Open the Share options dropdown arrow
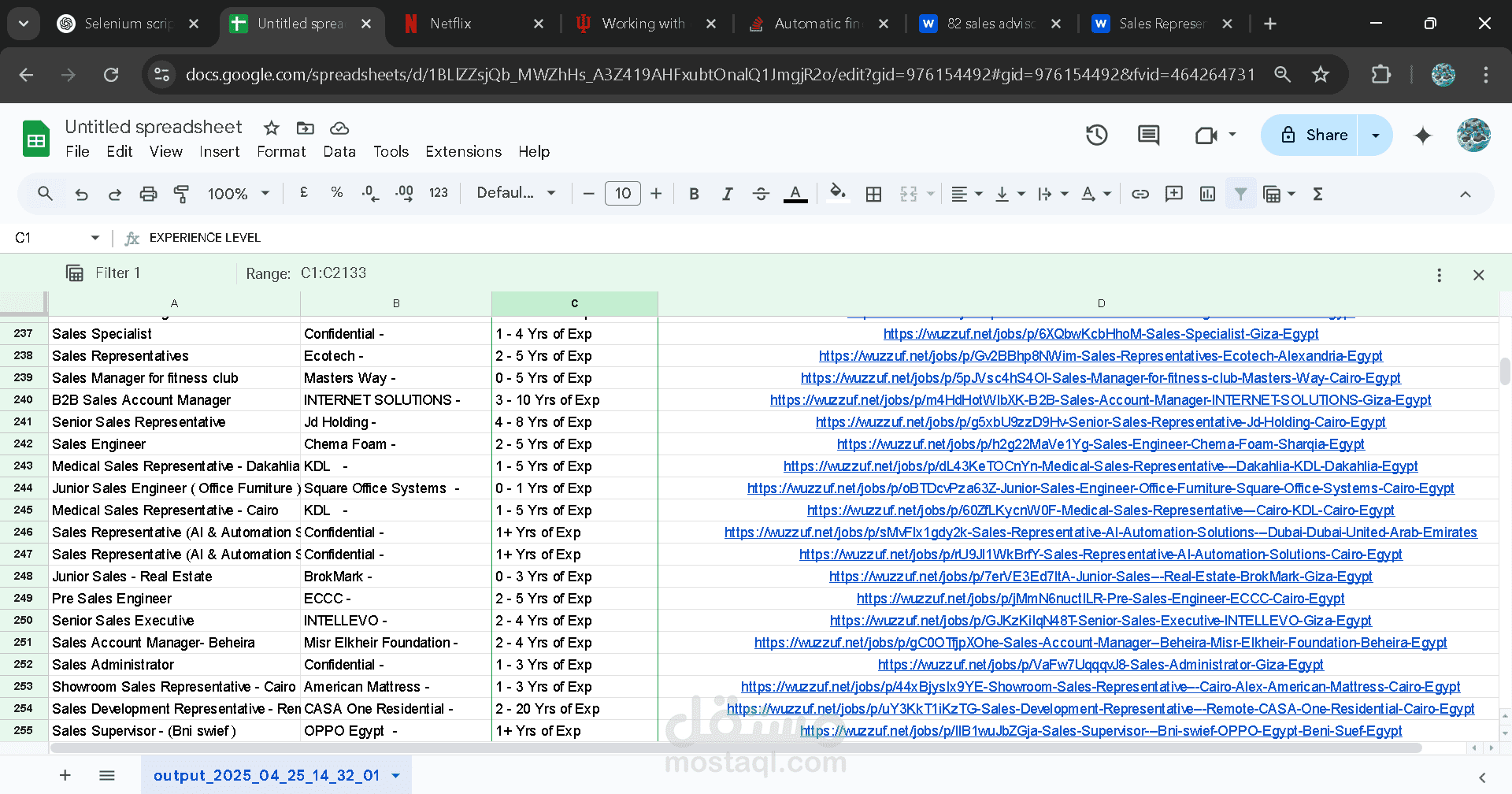1512x794 pixels. tap(1376, 135)
